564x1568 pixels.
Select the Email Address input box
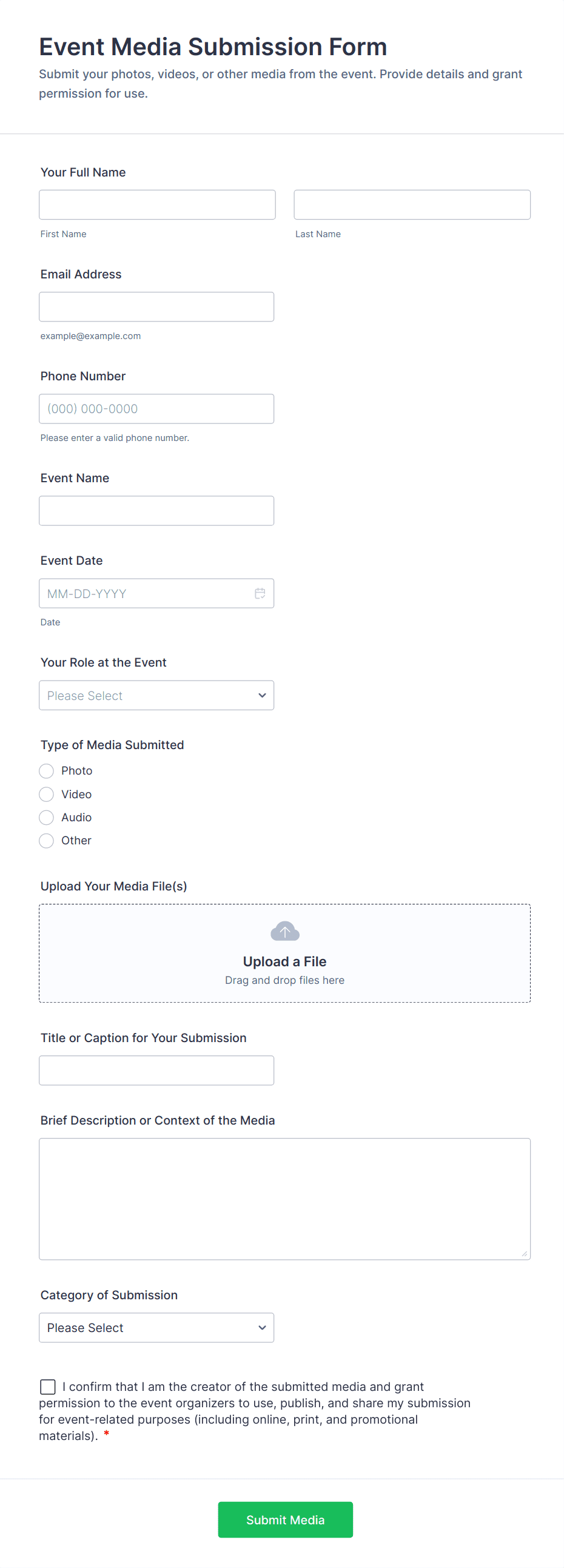[x=156, y=307]
